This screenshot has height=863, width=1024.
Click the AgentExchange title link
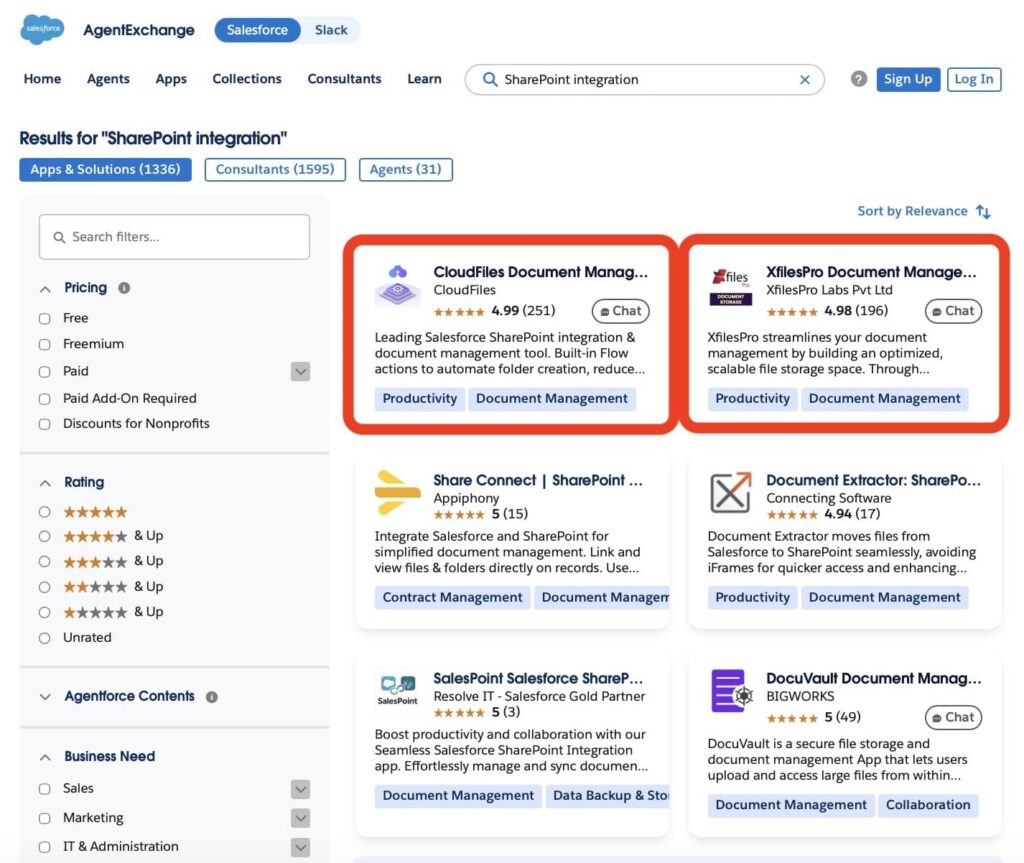click(x=139, y=30)
